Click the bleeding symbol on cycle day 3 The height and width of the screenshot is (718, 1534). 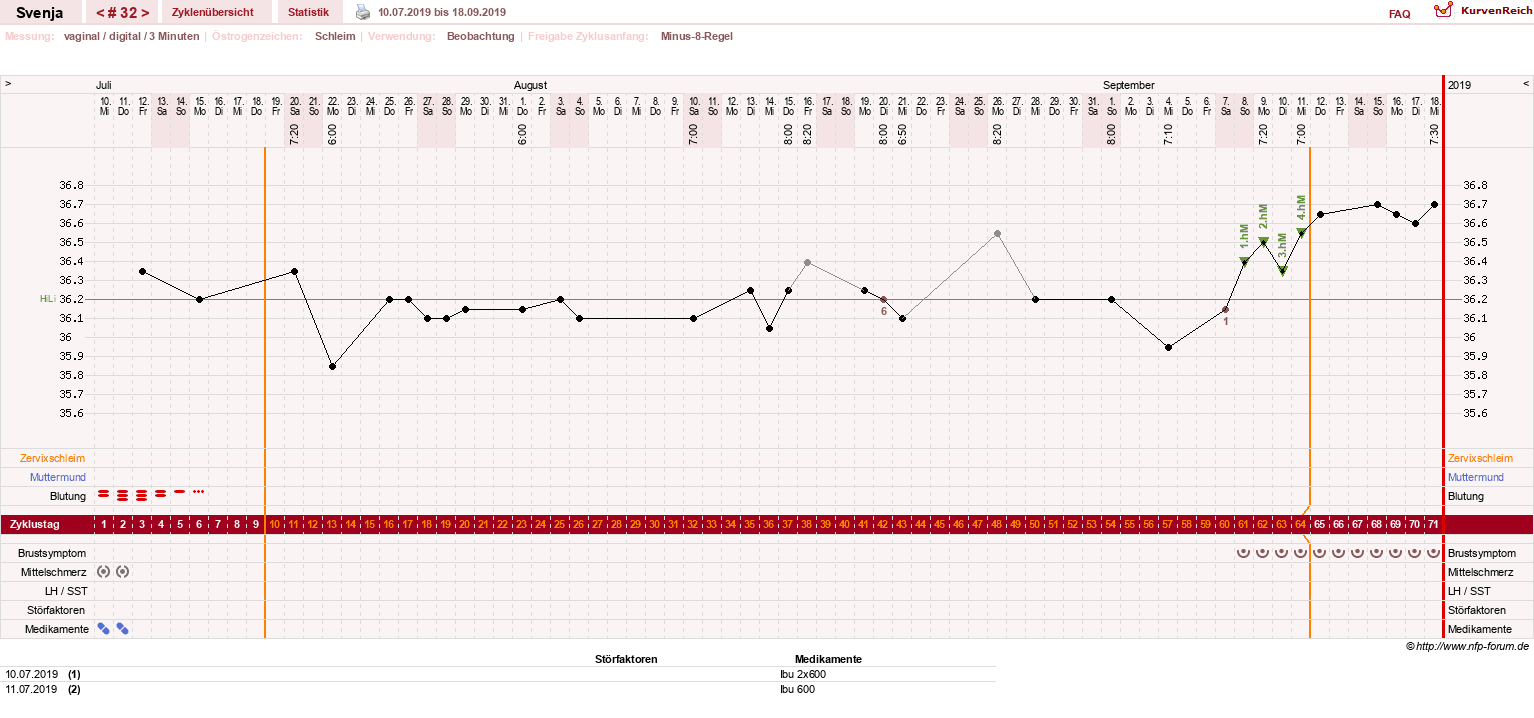(141, 494)
